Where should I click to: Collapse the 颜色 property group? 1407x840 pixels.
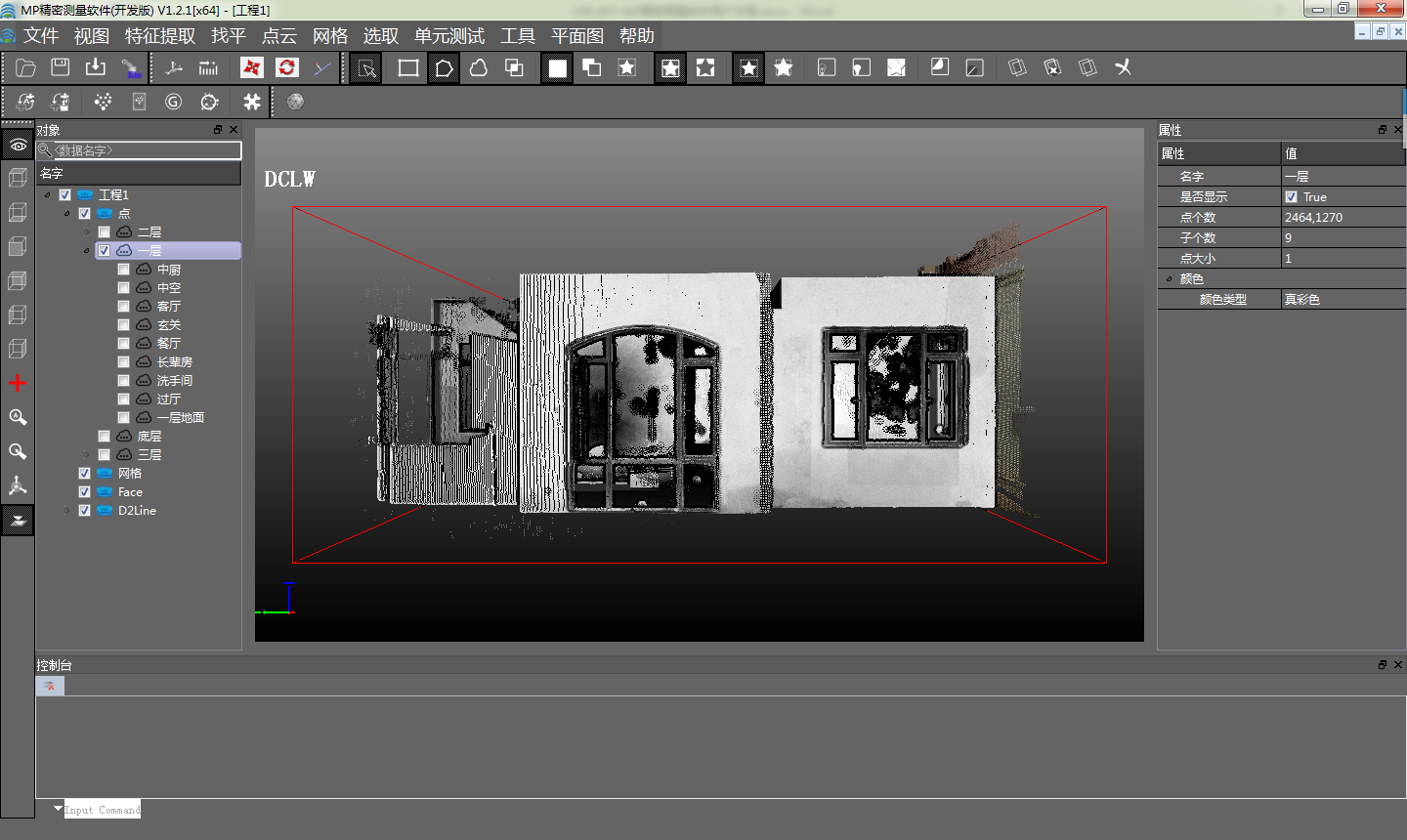click(x=1169, y=279)
